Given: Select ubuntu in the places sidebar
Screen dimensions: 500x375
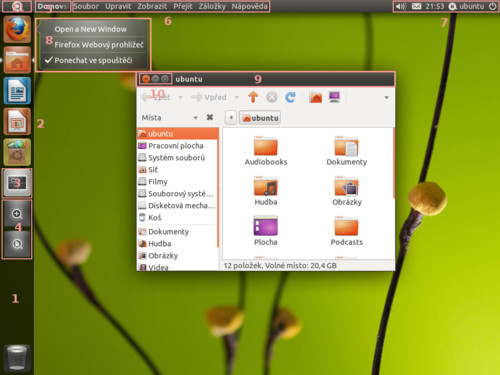Looking at the screenshot, I should 177,134.
